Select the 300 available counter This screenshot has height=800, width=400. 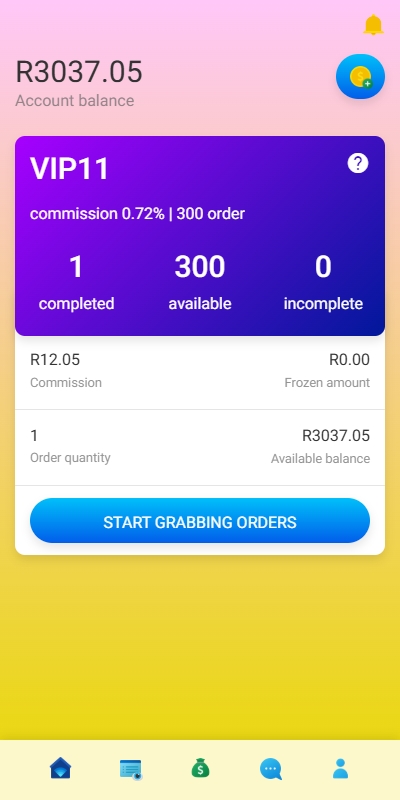click(200, 282)
